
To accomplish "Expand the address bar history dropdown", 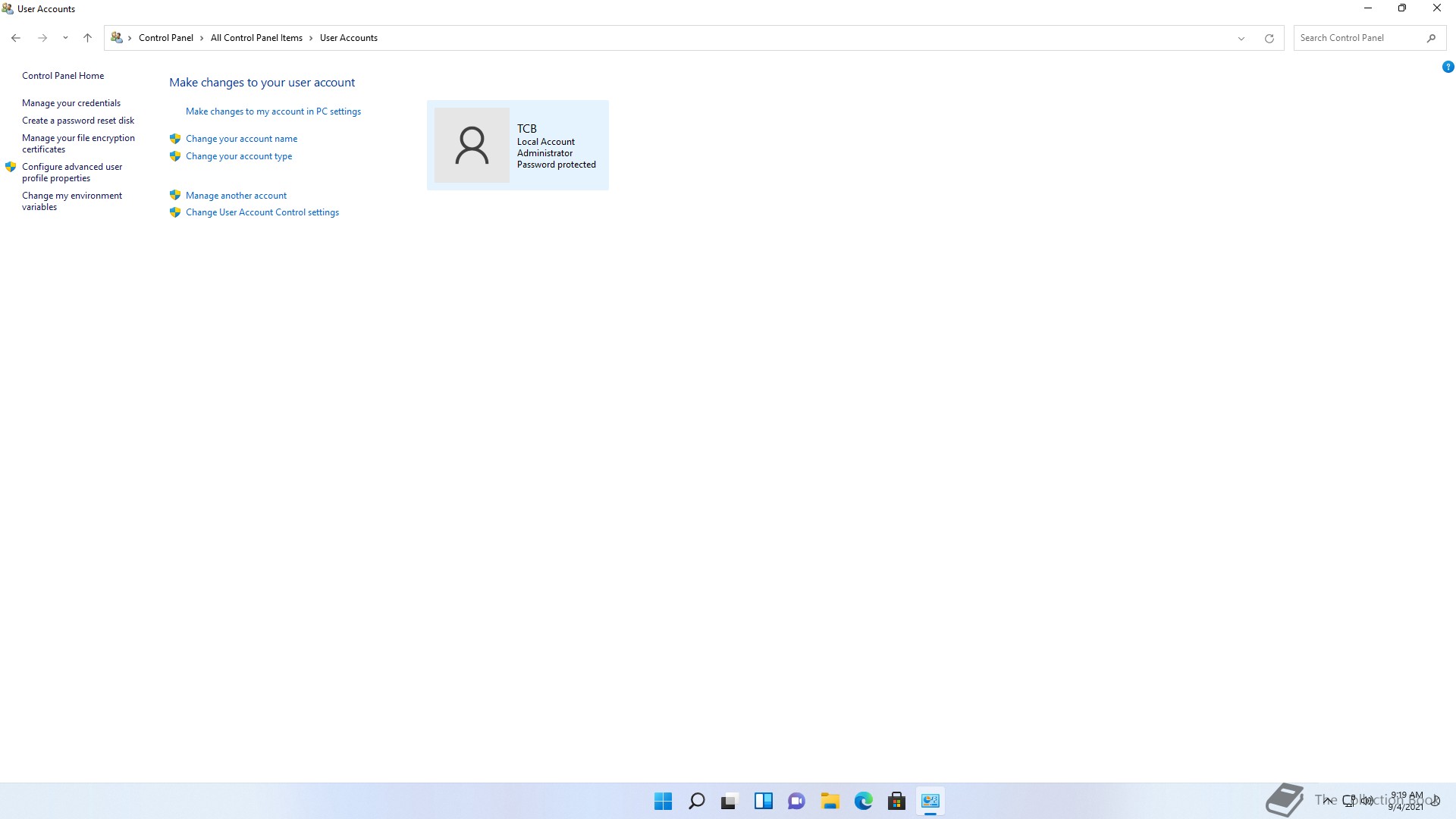I will pos(1241,38).
